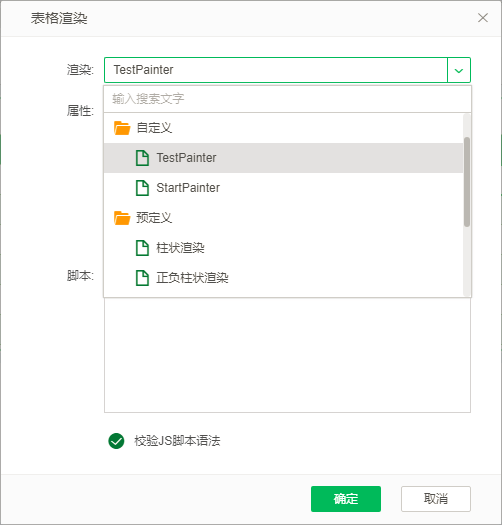Open the 渲染 dropdown arrow
This screenshot has width=502, height=525.
(459, 70)
